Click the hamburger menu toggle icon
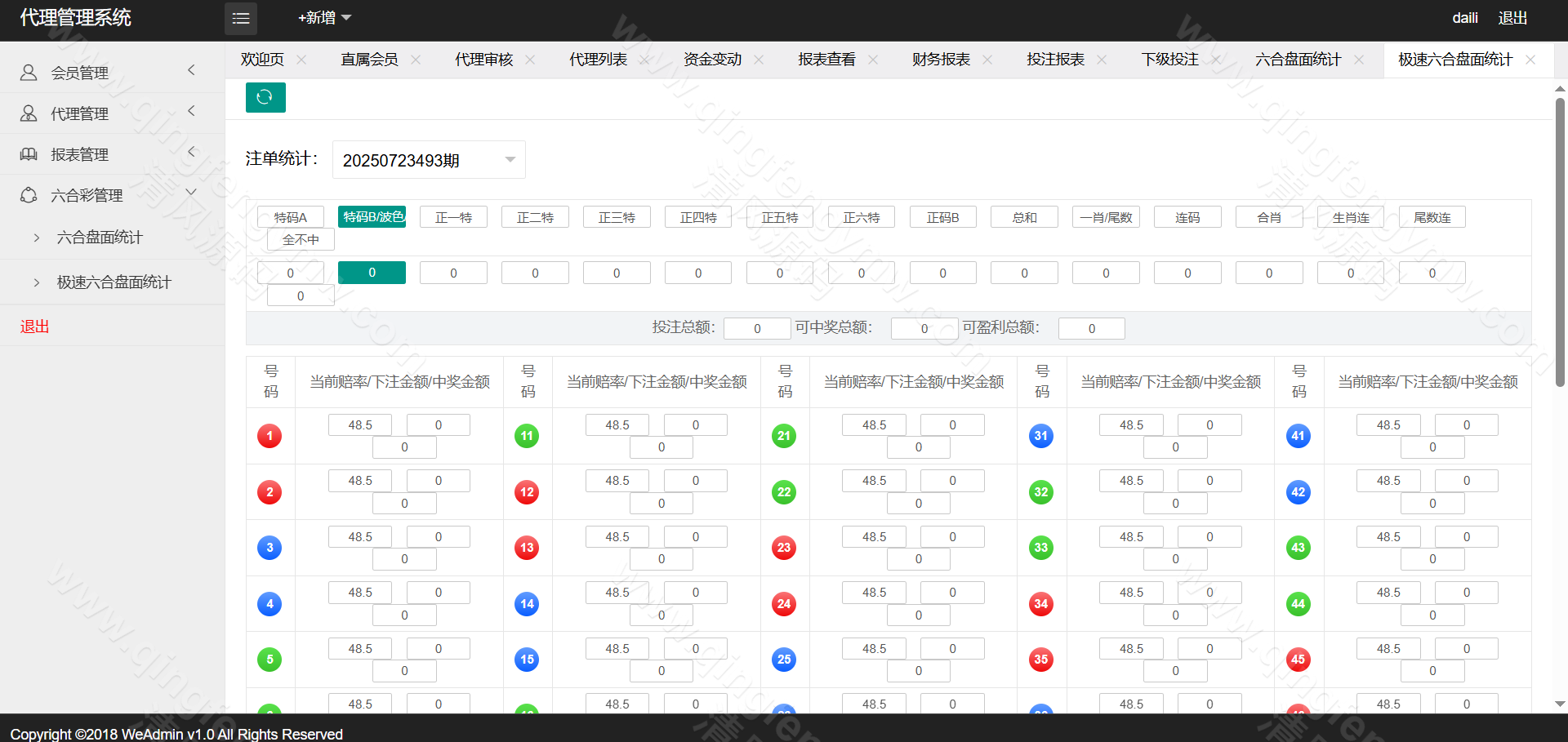Viewport: 1568px width, 742px height. coord(241,18)
